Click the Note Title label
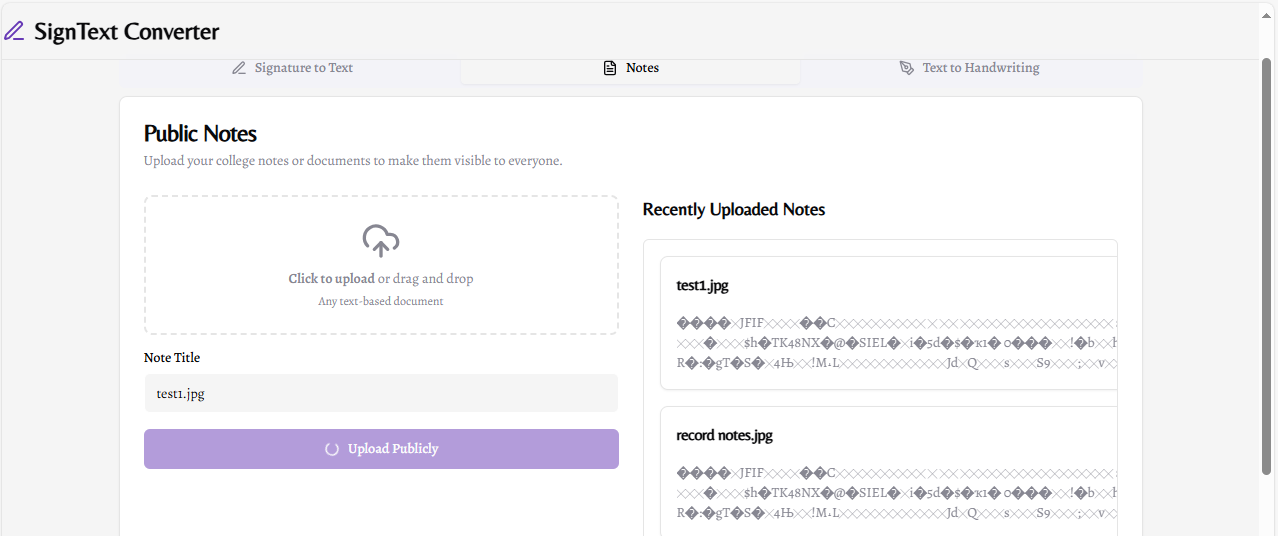The width and height of the screenshot is (1278, 536). (x=172, y=358)
